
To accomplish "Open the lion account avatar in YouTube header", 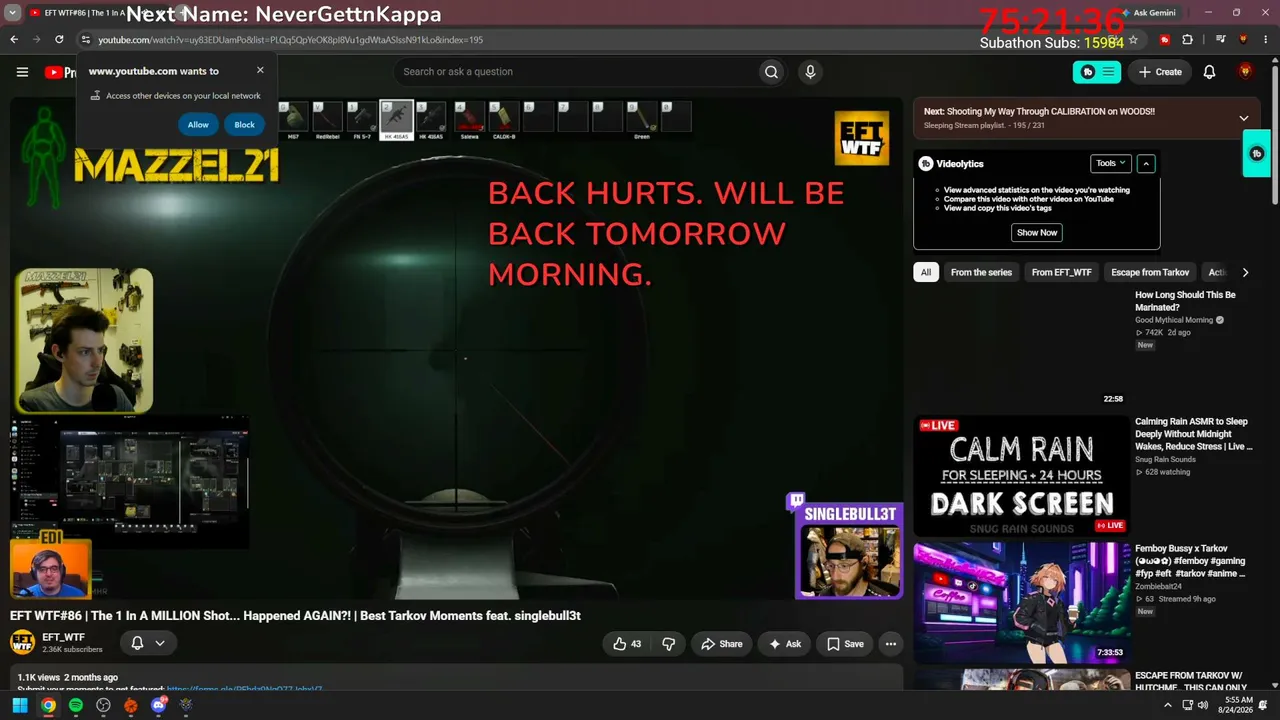I will coord(1245,72).
